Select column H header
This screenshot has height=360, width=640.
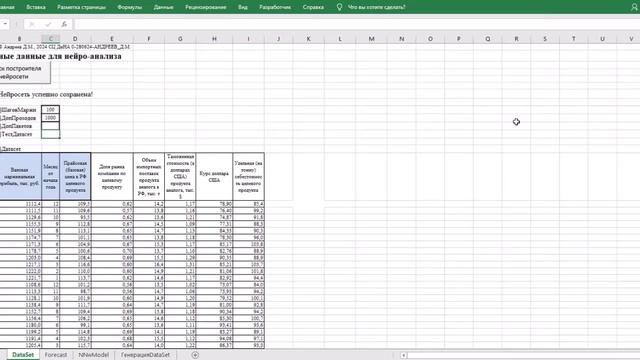(x=214, y=39)
